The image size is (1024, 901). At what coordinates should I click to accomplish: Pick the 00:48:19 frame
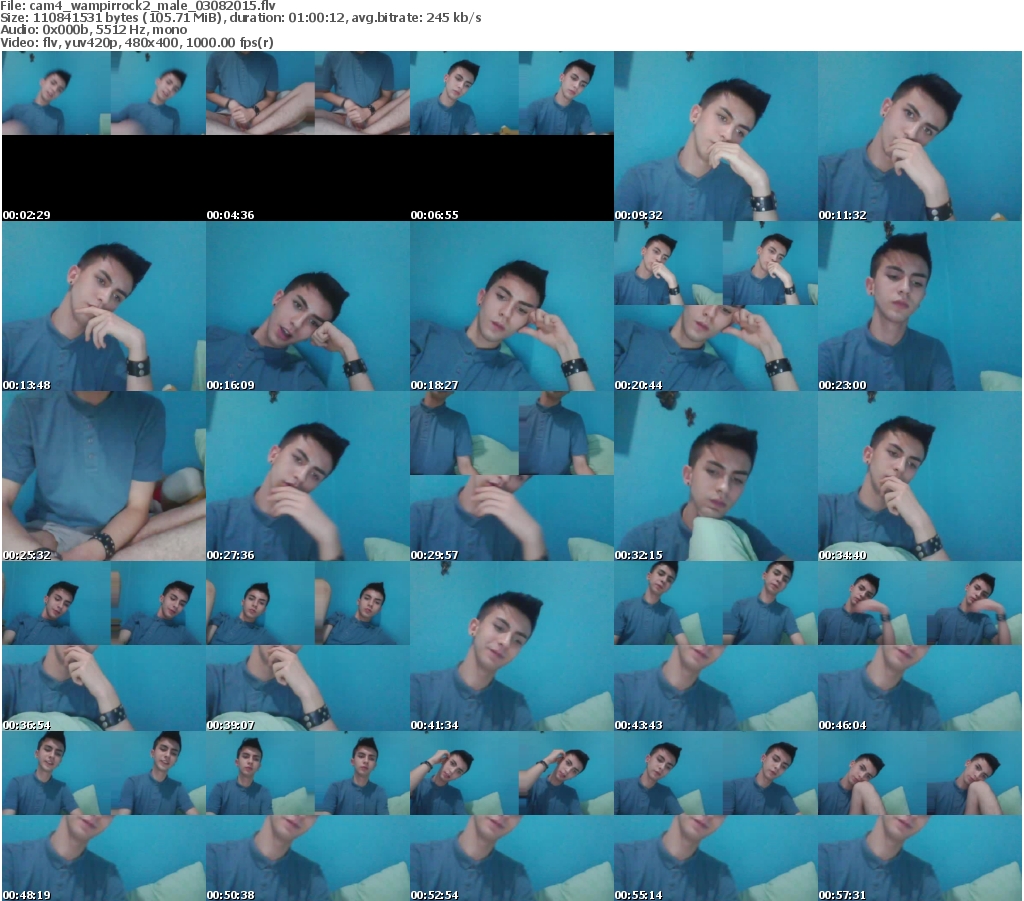(x=104, y=816)
